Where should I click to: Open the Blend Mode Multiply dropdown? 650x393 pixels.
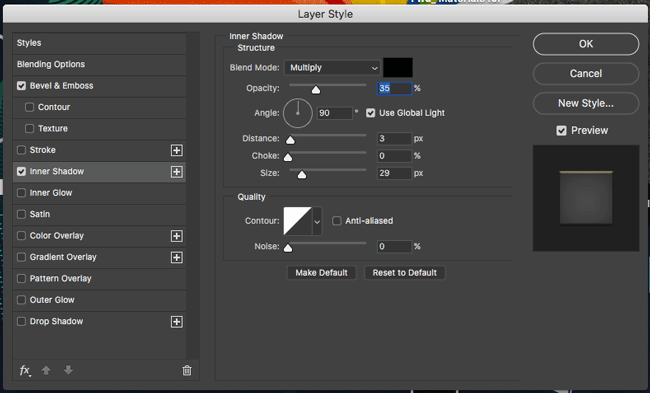(332, 68)
